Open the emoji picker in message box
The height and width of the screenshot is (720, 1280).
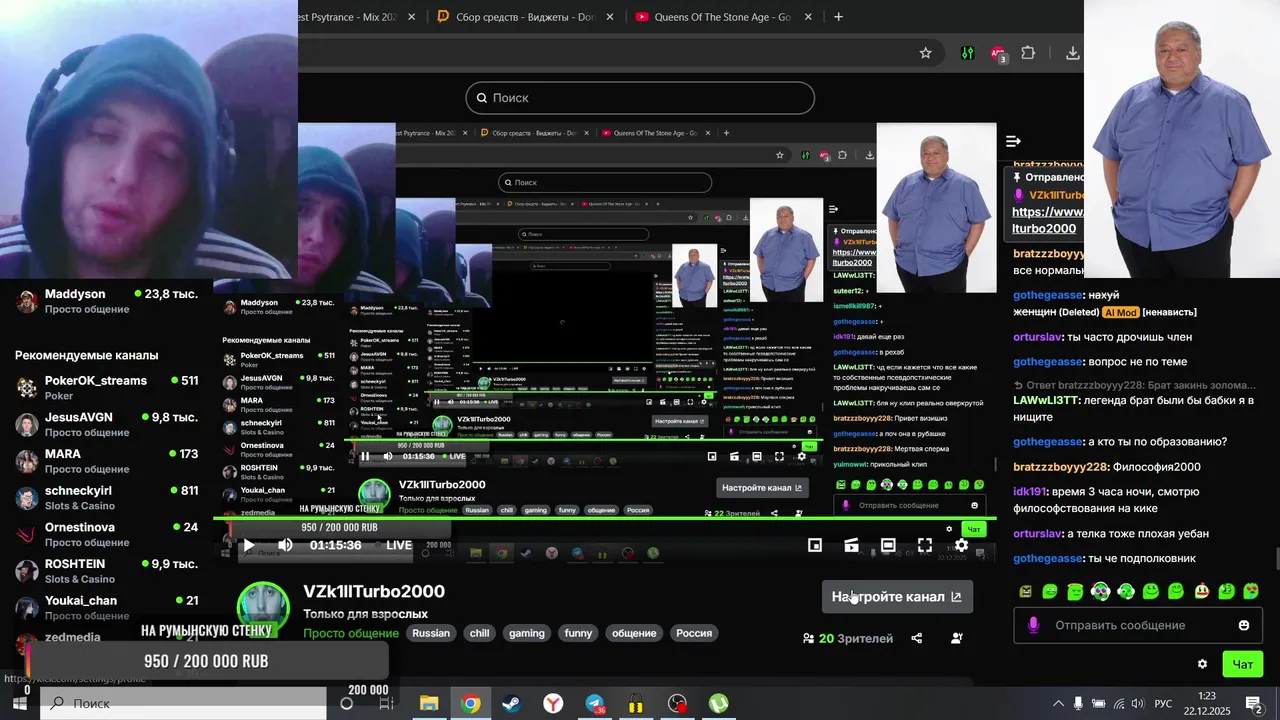1244,625
